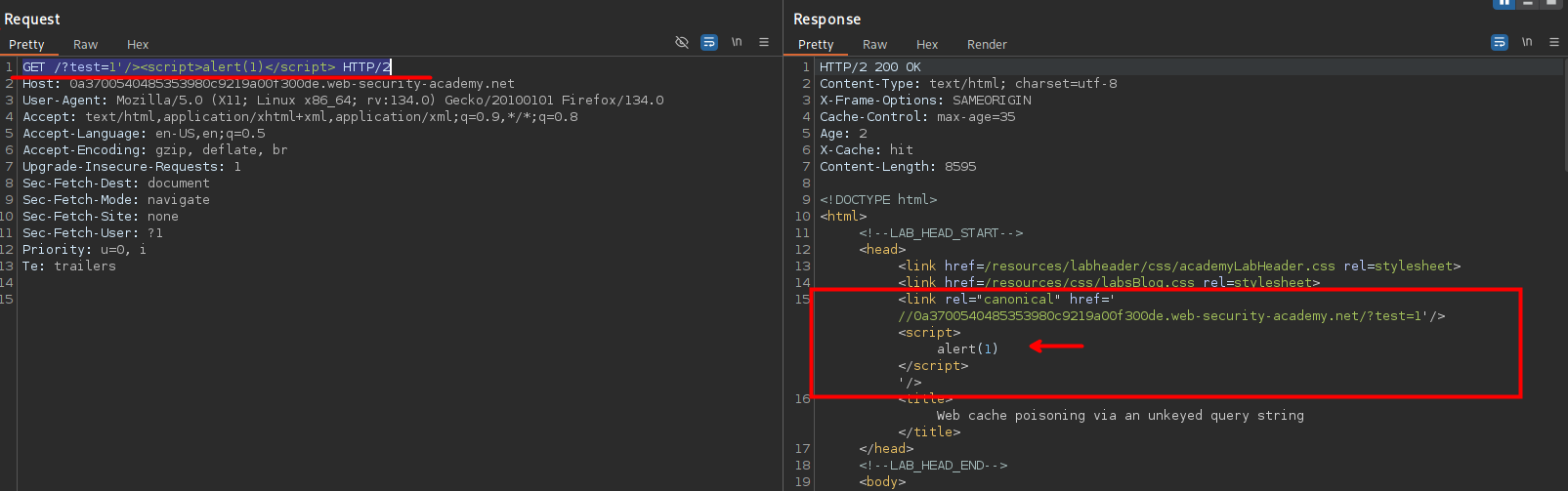Switch to the Raw tab in Request panel
Image resolution: width=1568 pixels, height=491 pixels.
[86, 44]
